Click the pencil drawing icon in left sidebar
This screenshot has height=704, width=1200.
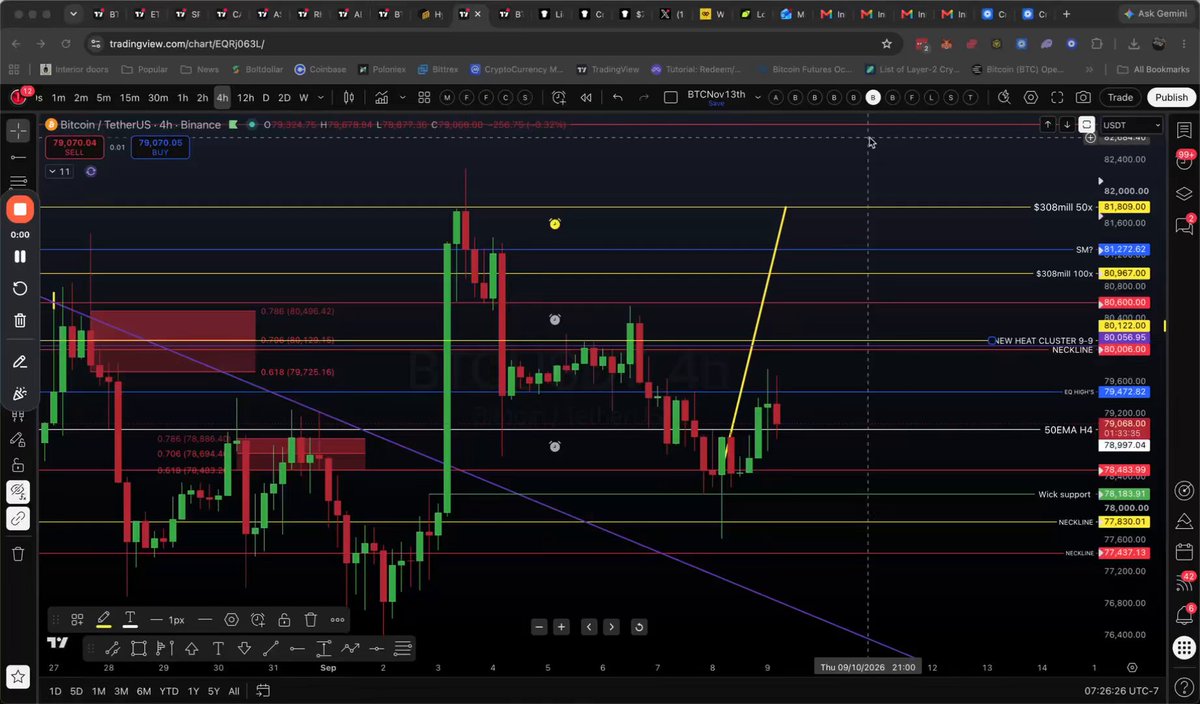pos(19,362)
